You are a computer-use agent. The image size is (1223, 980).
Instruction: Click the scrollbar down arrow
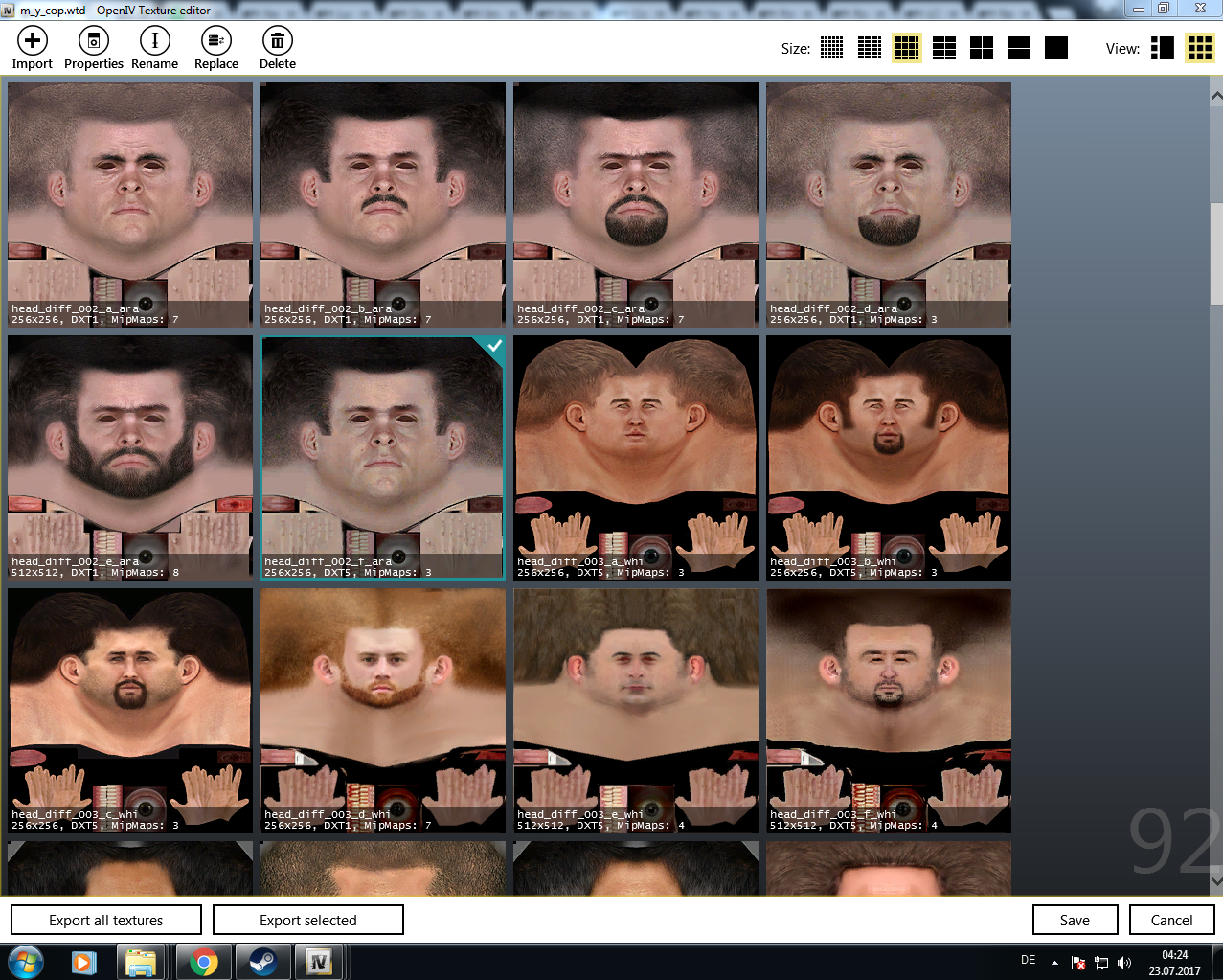tap(1216, 880)
